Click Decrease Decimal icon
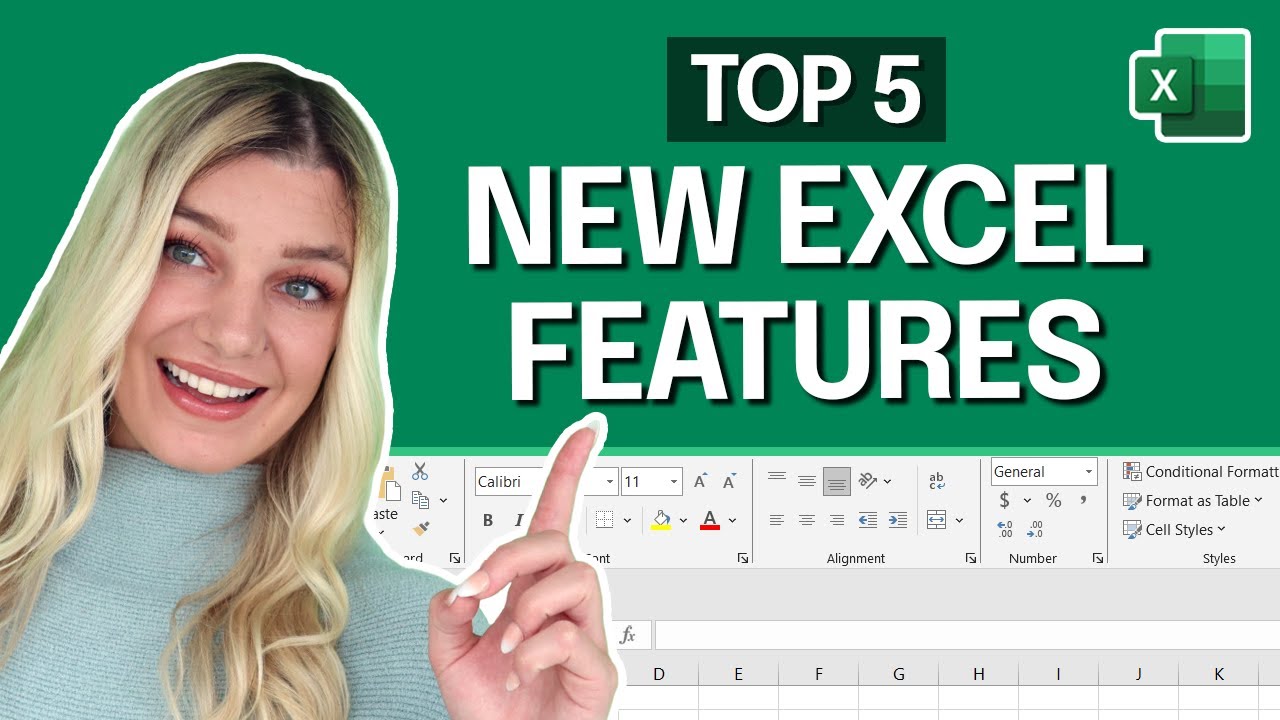The width and height of the screenshot is (1280, 720). (x=1036, y=529)
